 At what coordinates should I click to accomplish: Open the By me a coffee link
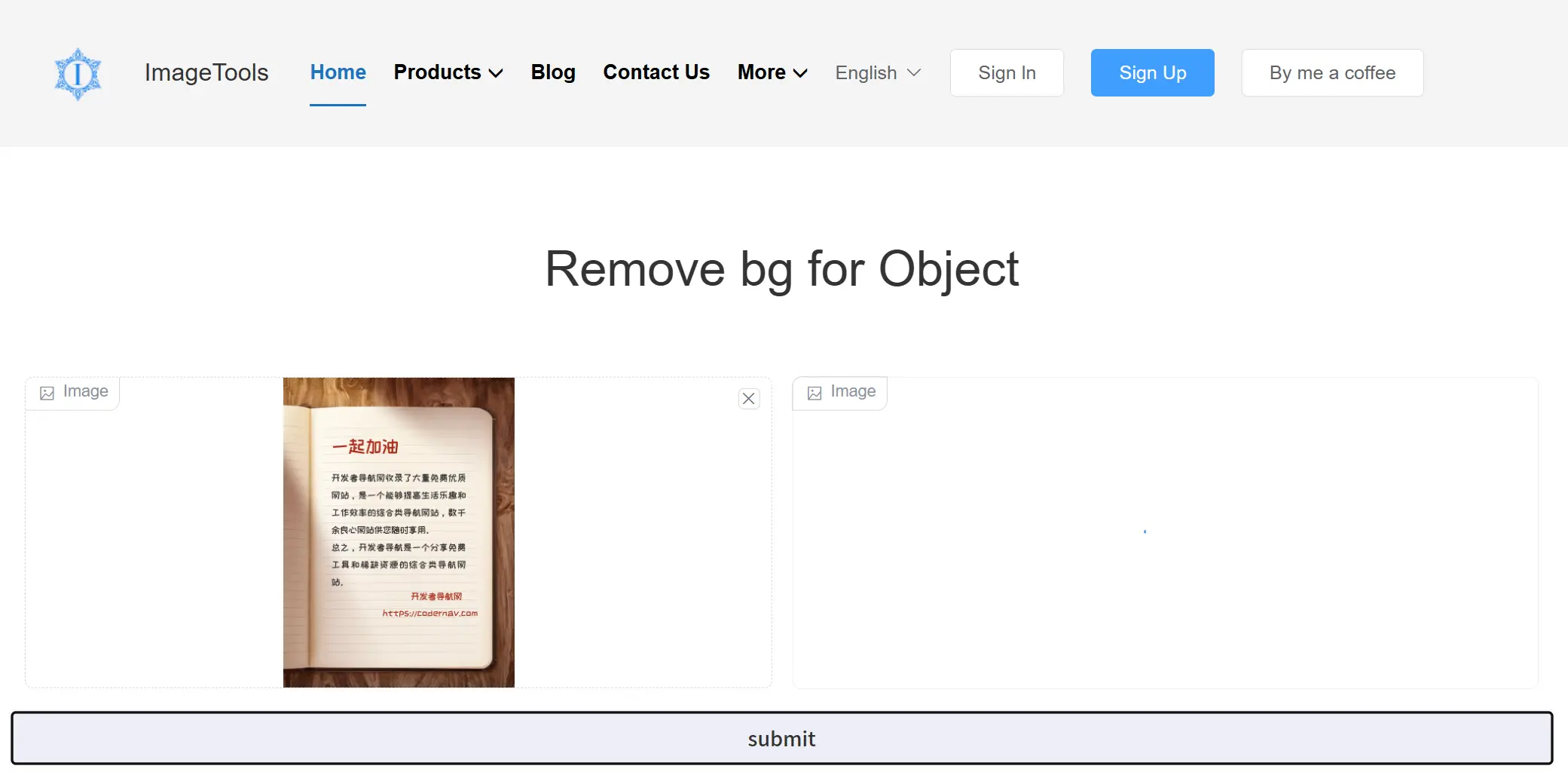[1332, 72]
